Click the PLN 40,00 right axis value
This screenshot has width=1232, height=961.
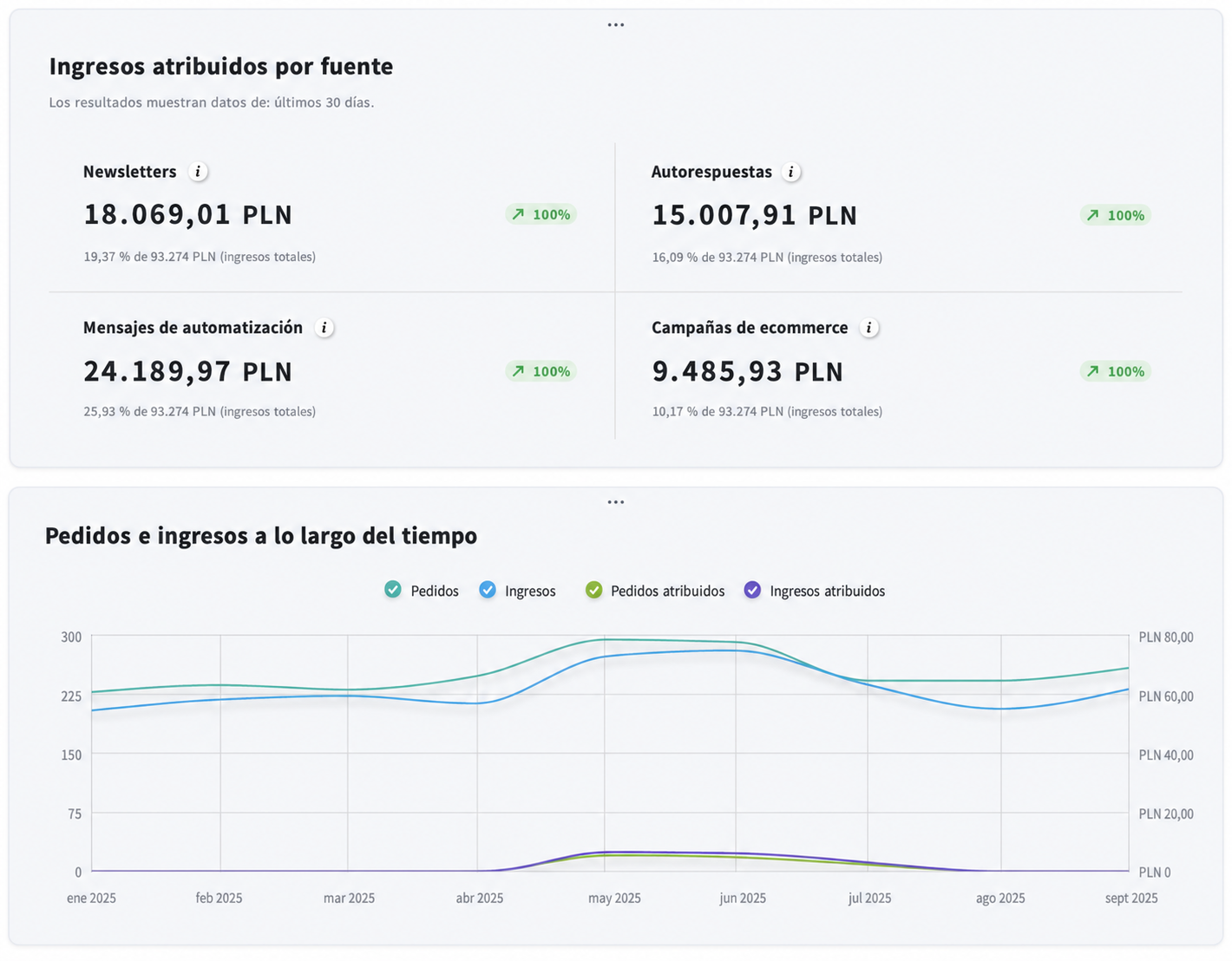[1166, 755]
